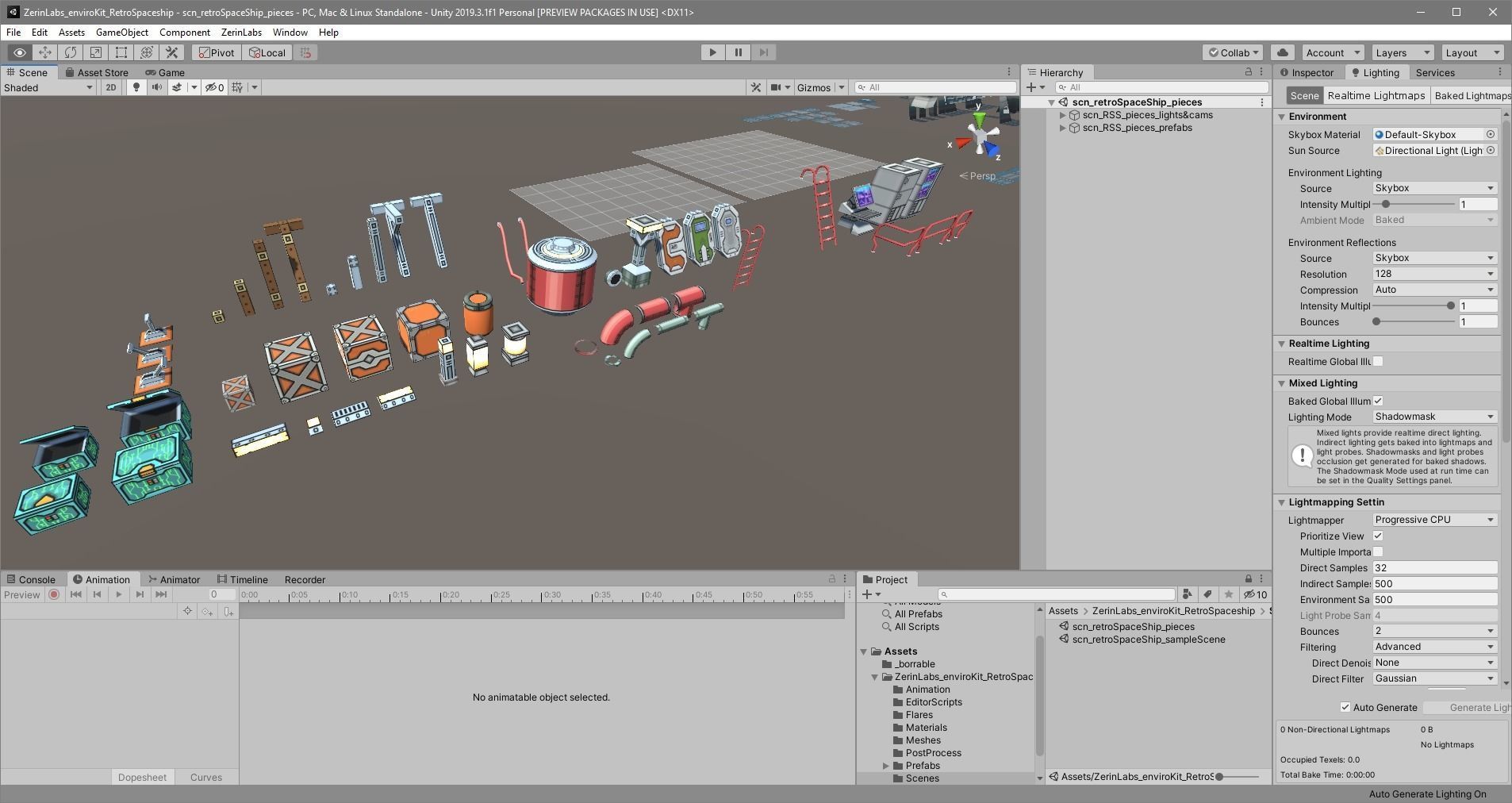Switch to Dopesheet view
The height and width of the screenshot is (803, 1512).
143,777
